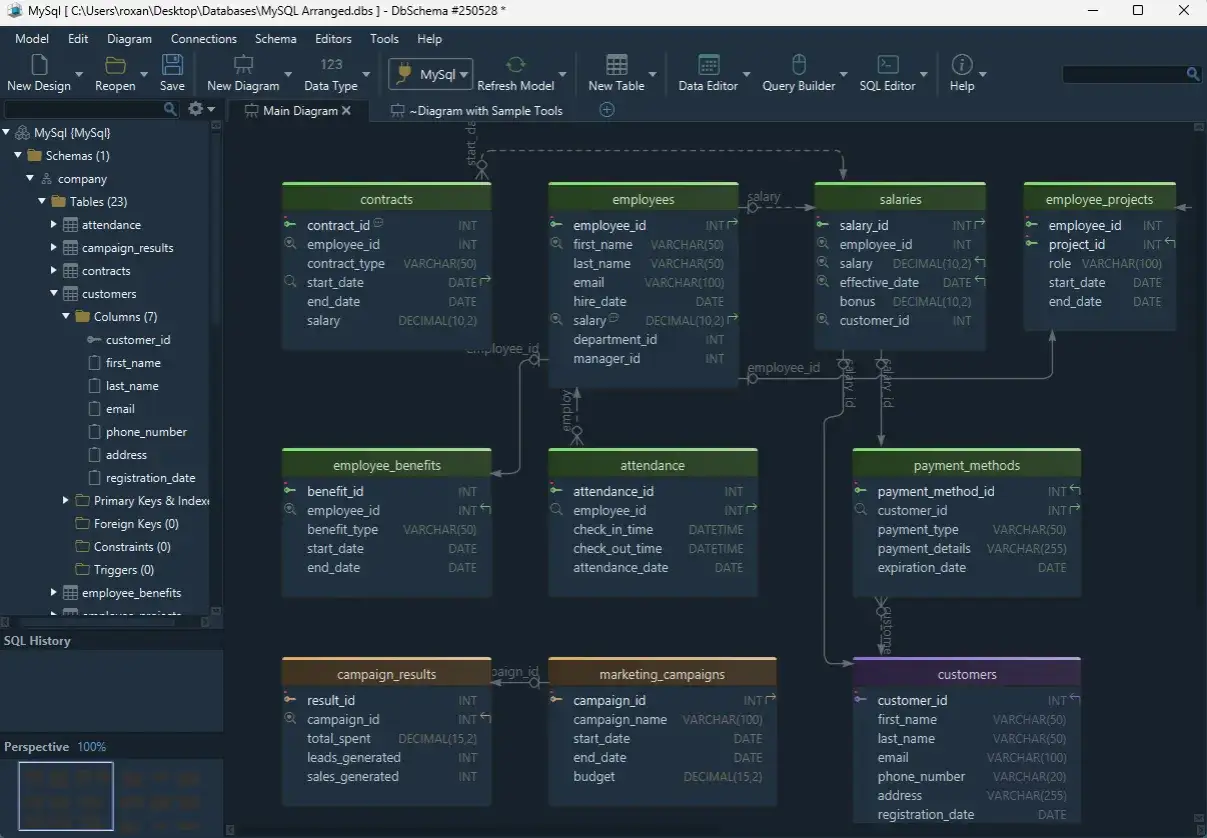The width and height of the screenshot is (1207, 838).
Task: Collapse the Tables (23) tree node
Action: point(42,202)
